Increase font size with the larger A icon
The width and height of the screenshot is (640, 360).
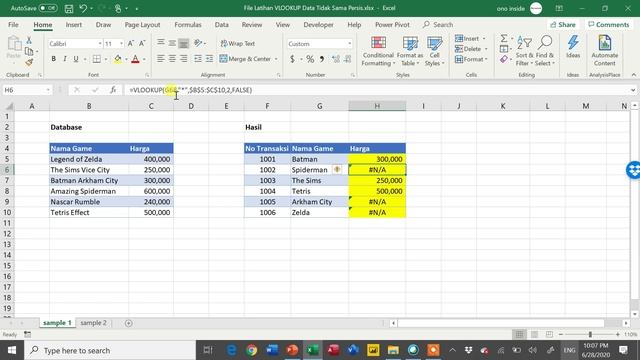point(131,43)
